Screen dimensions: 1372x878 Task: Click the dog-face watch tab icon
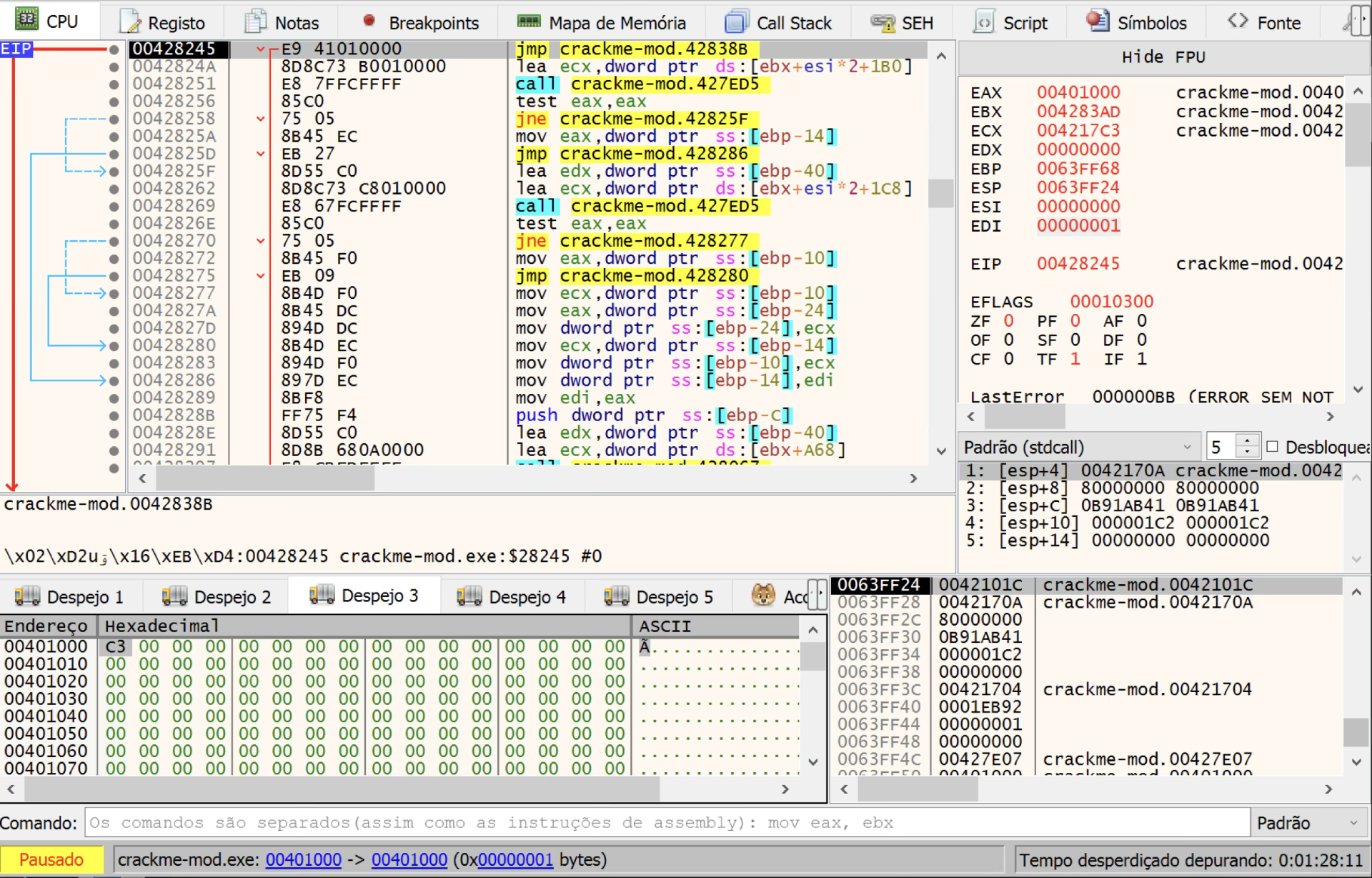763,595
